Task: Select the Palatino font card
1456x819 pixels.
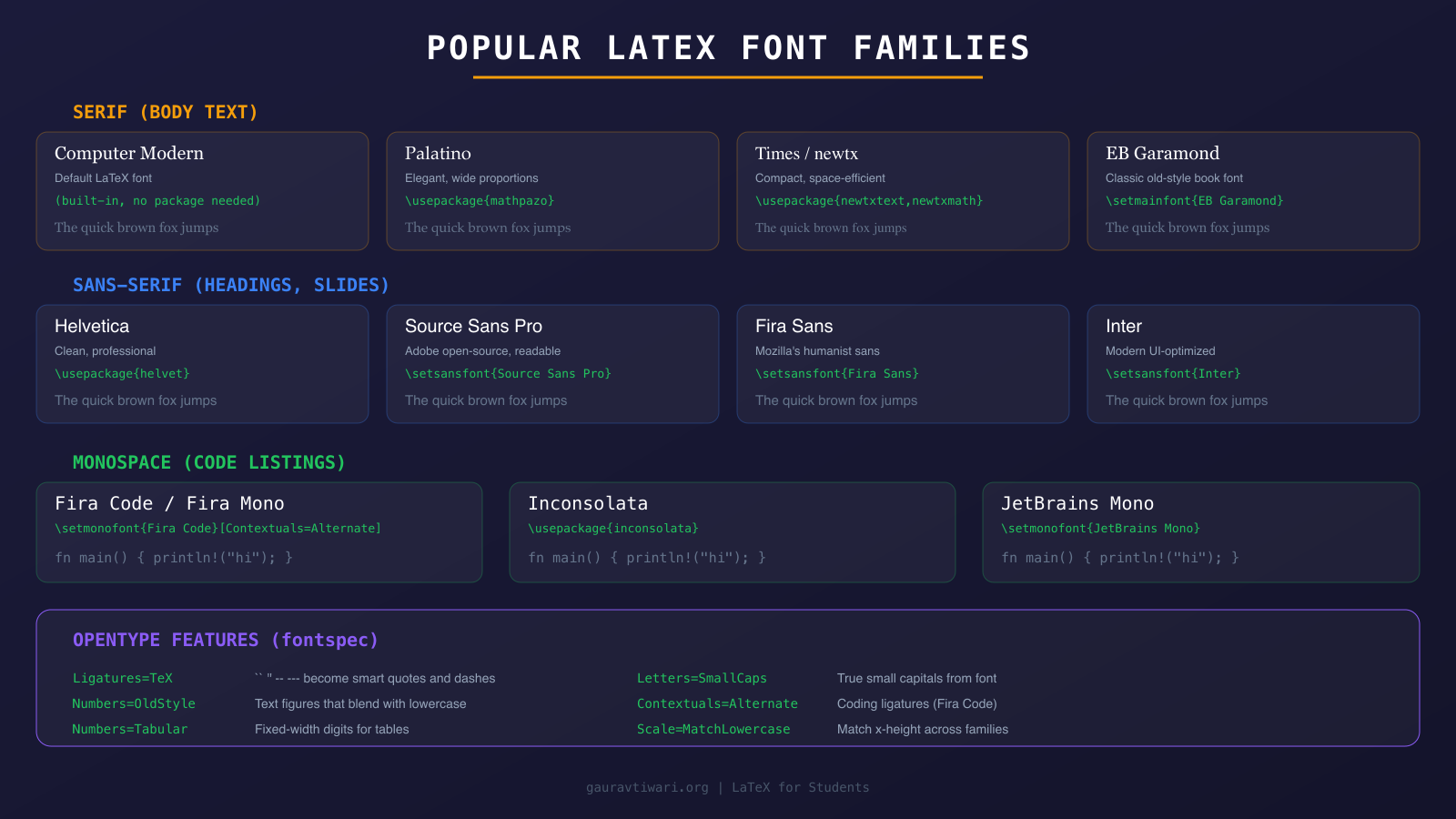Action: [552, 191]
